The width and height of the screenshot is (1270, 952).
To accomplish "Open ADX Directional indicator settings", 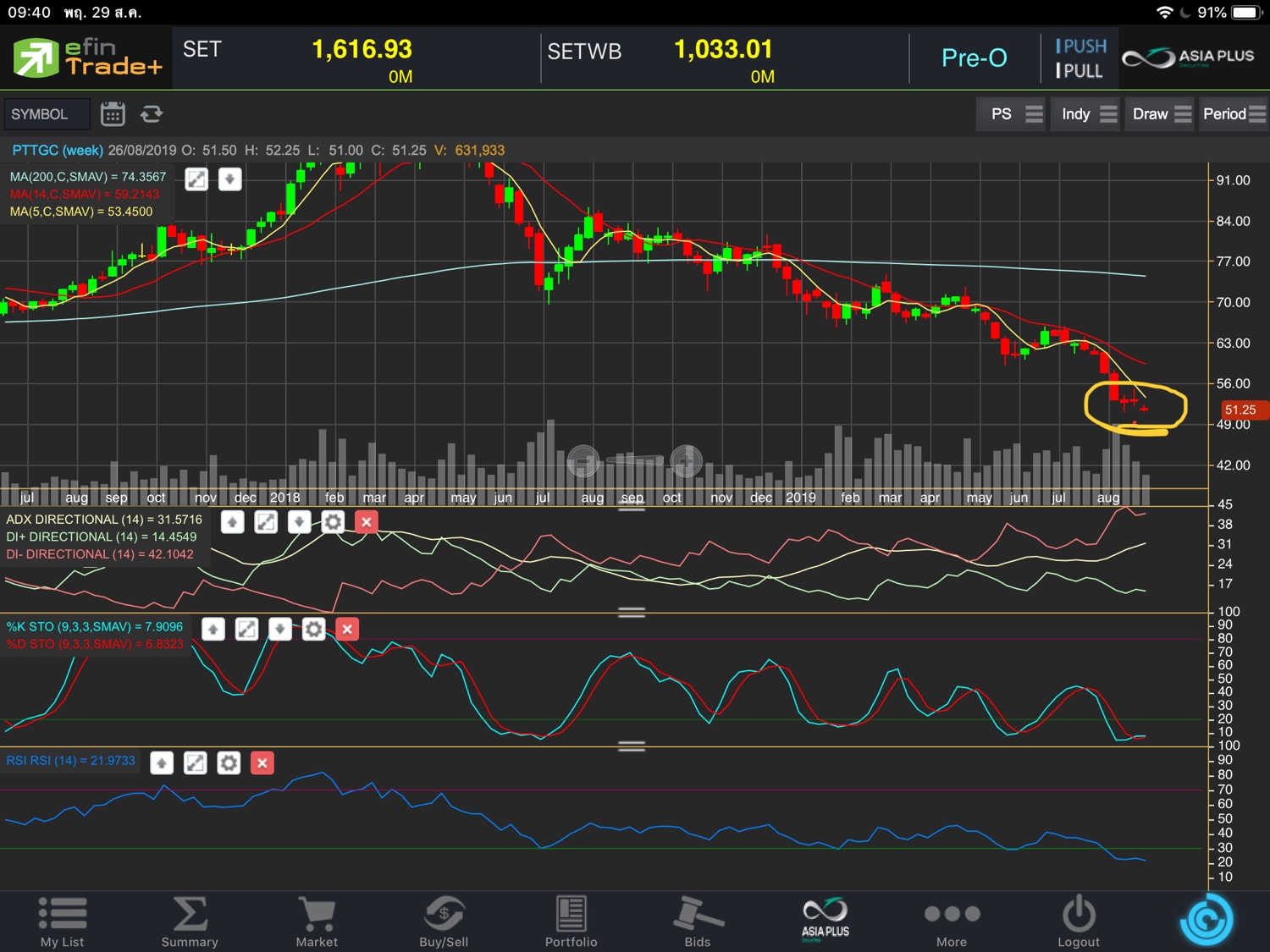I will click(x=333, y=522).
